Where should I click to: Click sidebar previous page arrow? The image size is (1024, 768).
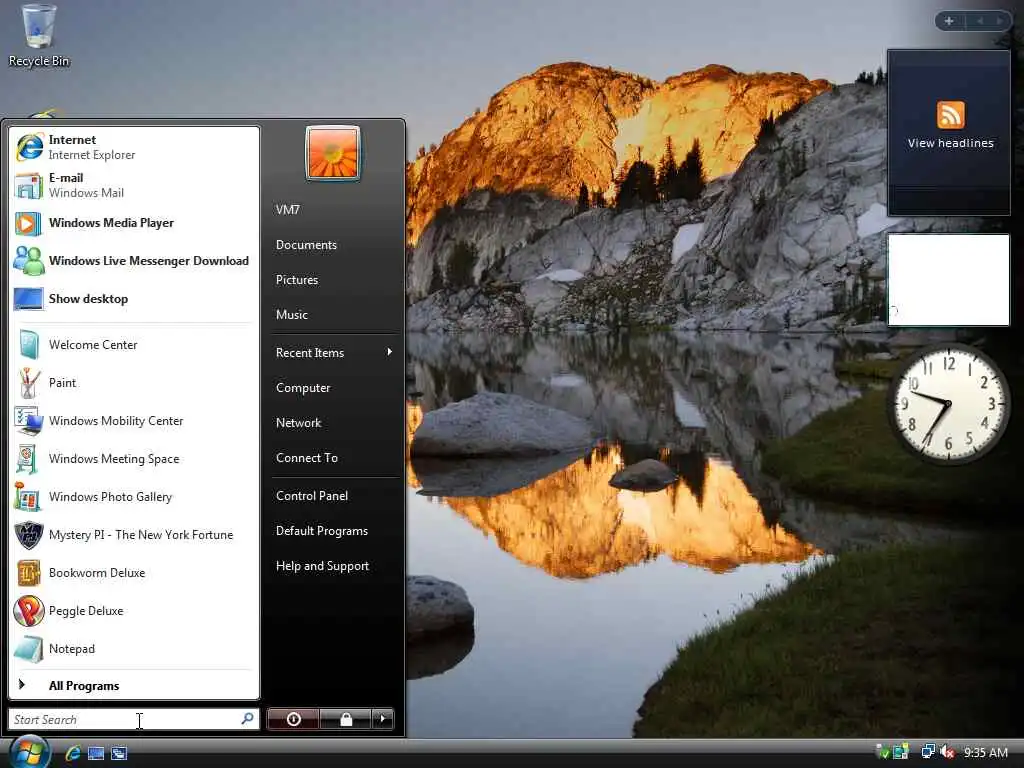point(980,21)
